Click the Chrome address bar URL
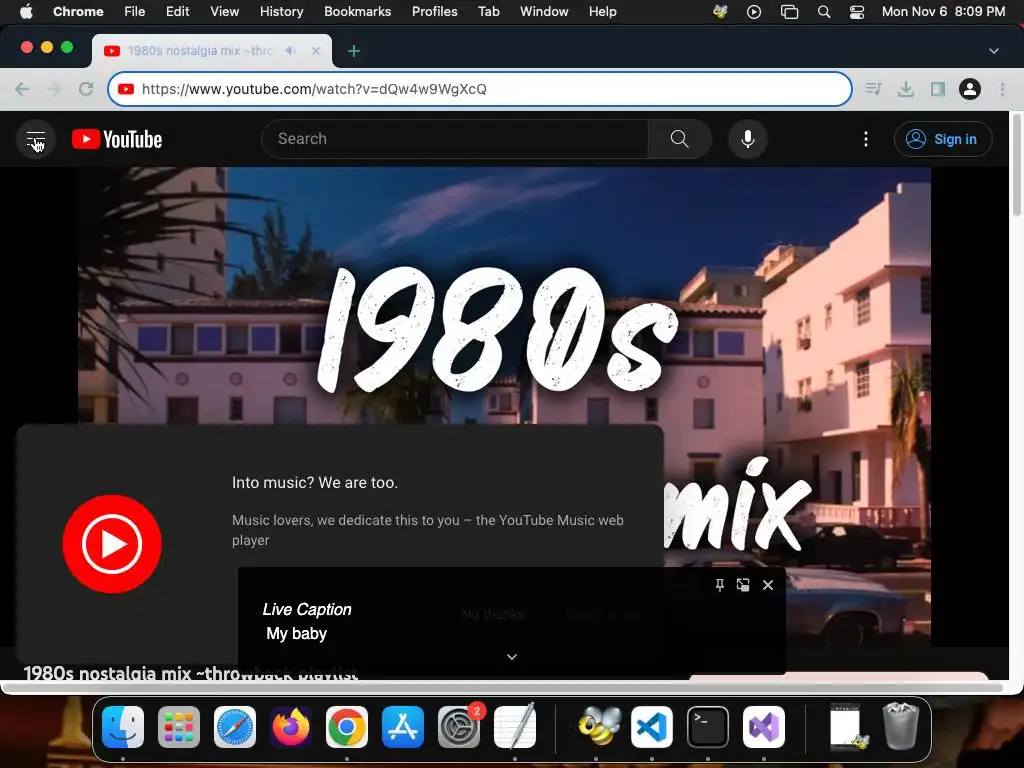 pos(480,89)
